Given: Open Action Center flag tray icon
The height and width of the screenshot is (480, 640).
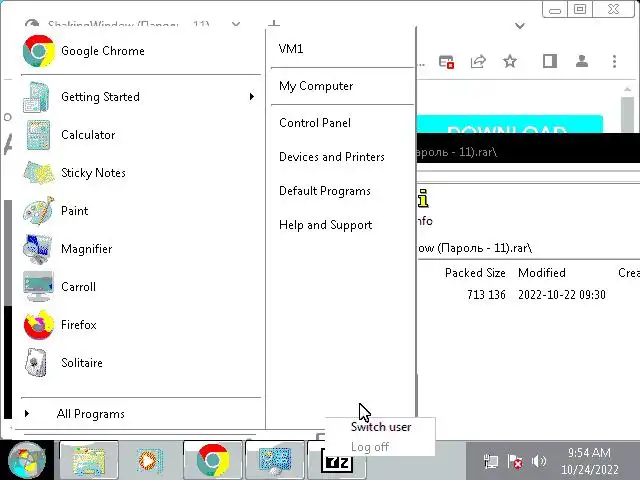Looking at the screenshot, I should pyautogui.click(x=515, y=462).
